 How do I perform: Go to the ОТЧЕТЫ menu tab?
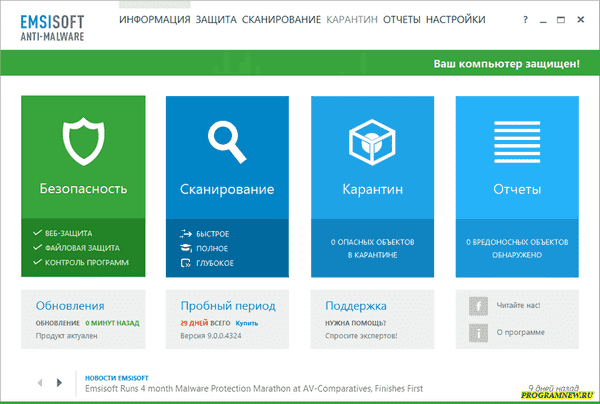(402, 20)
